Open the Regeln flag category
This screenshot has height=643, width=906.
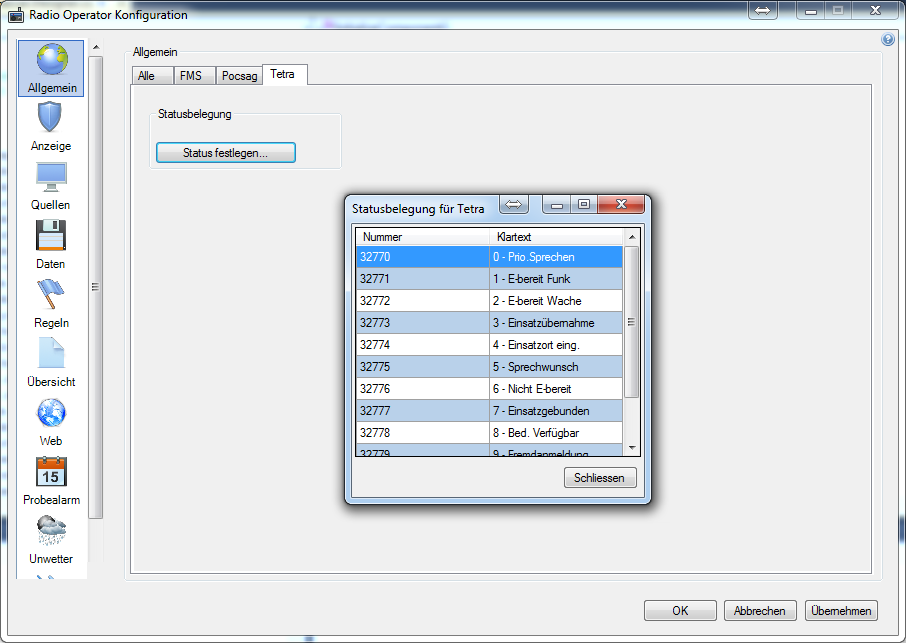click(x=50, y=303)
